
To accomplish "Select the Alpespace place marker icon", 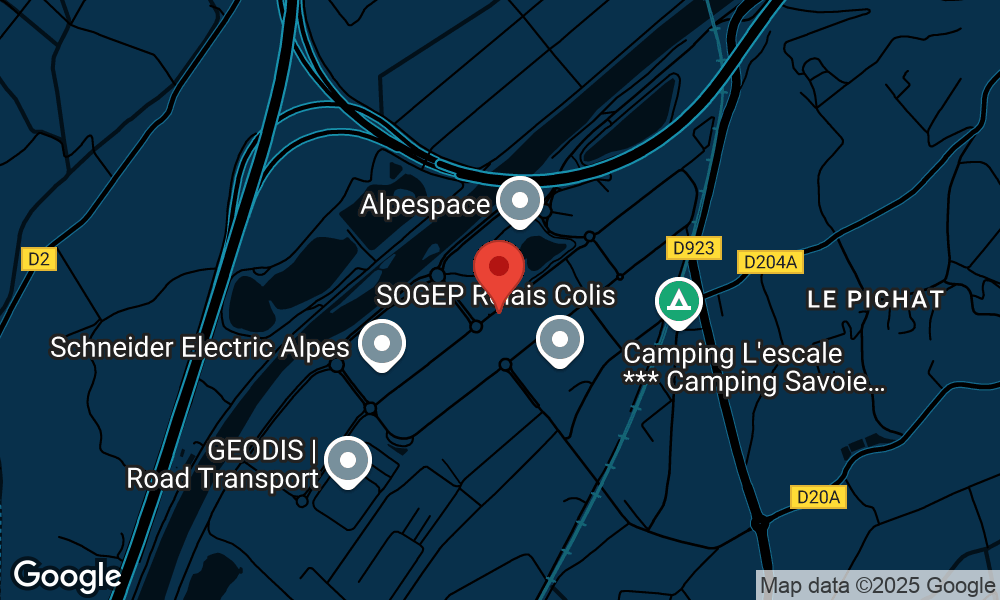I will point(520,202).
